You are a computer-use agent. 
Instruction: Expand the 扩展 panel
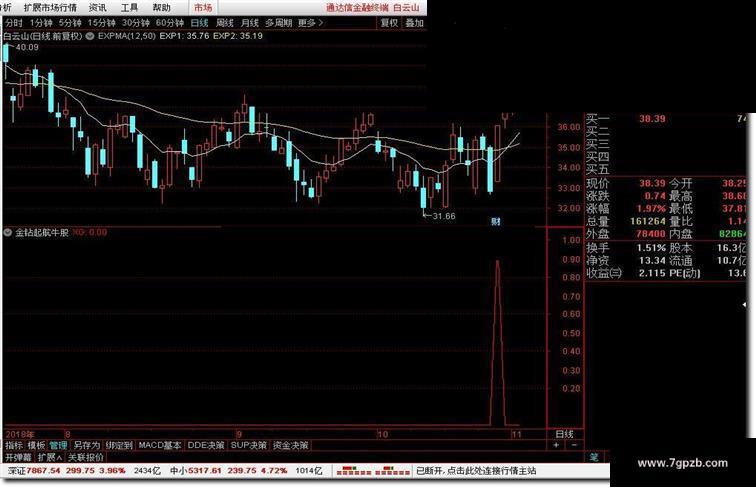[x=50, y=457]
